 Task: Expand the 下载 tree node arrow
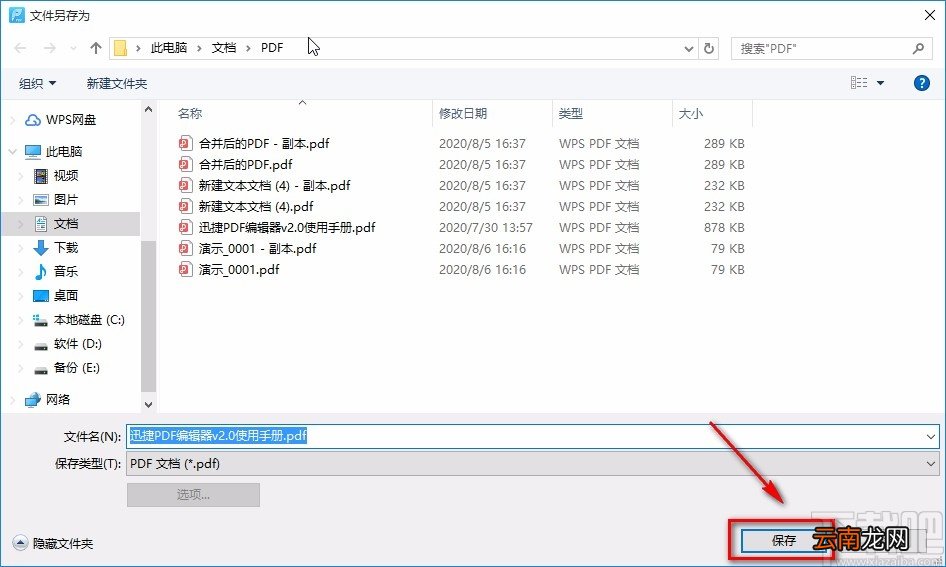click(x=21, y=247)
